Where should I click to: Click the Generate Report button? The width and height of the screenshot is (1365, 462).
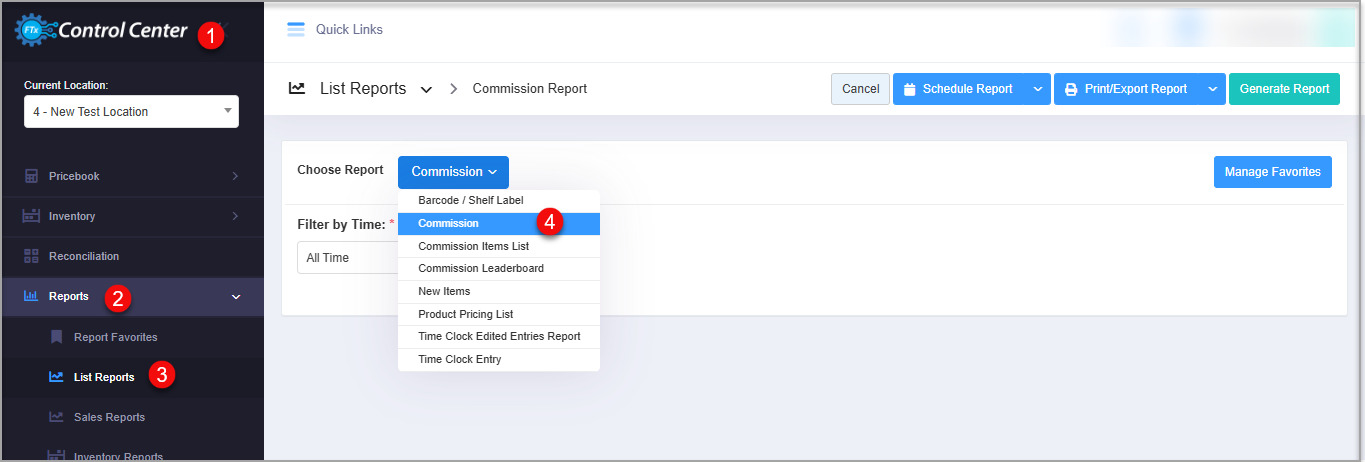coord(1284,89)
